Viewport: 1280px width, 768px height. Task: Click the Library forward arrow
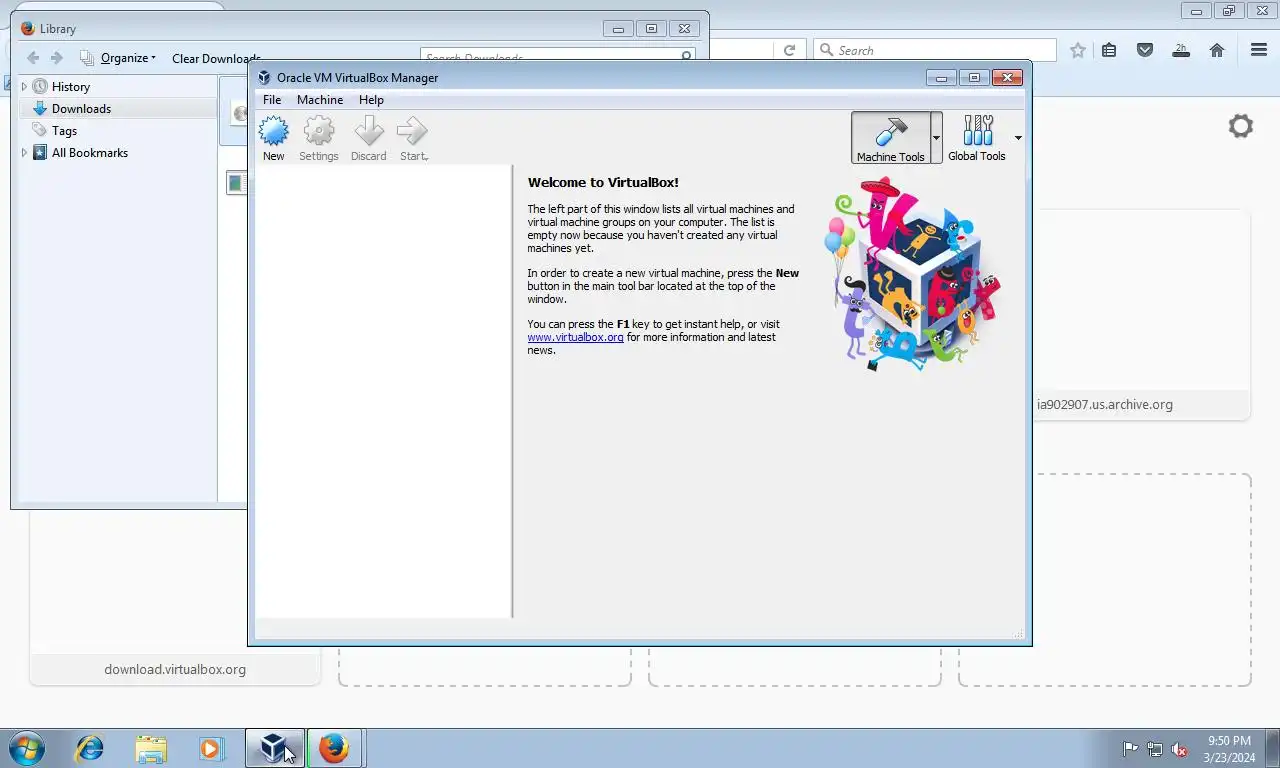click(57, 58)
